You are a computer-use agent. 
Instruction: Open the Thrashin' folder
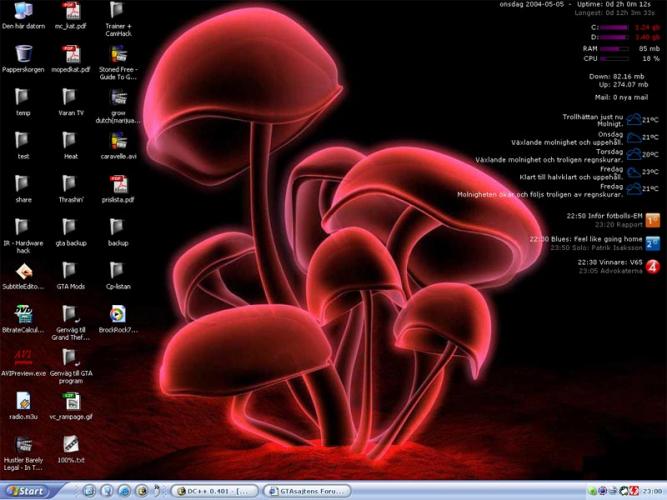tap(70, 184)
